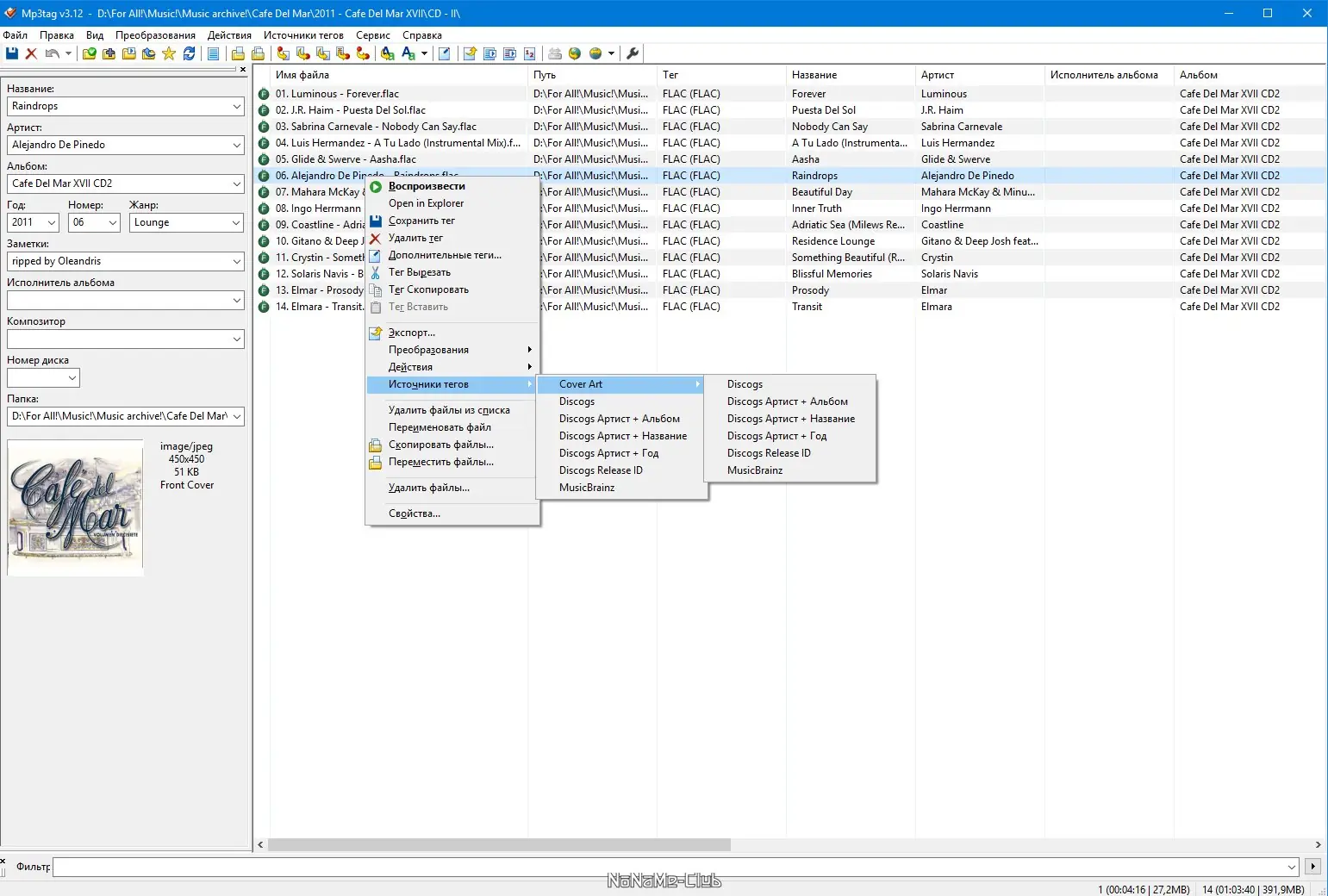Click the Название column header
The height and width of the screenshot is (896, 1328).
[851, 75]
